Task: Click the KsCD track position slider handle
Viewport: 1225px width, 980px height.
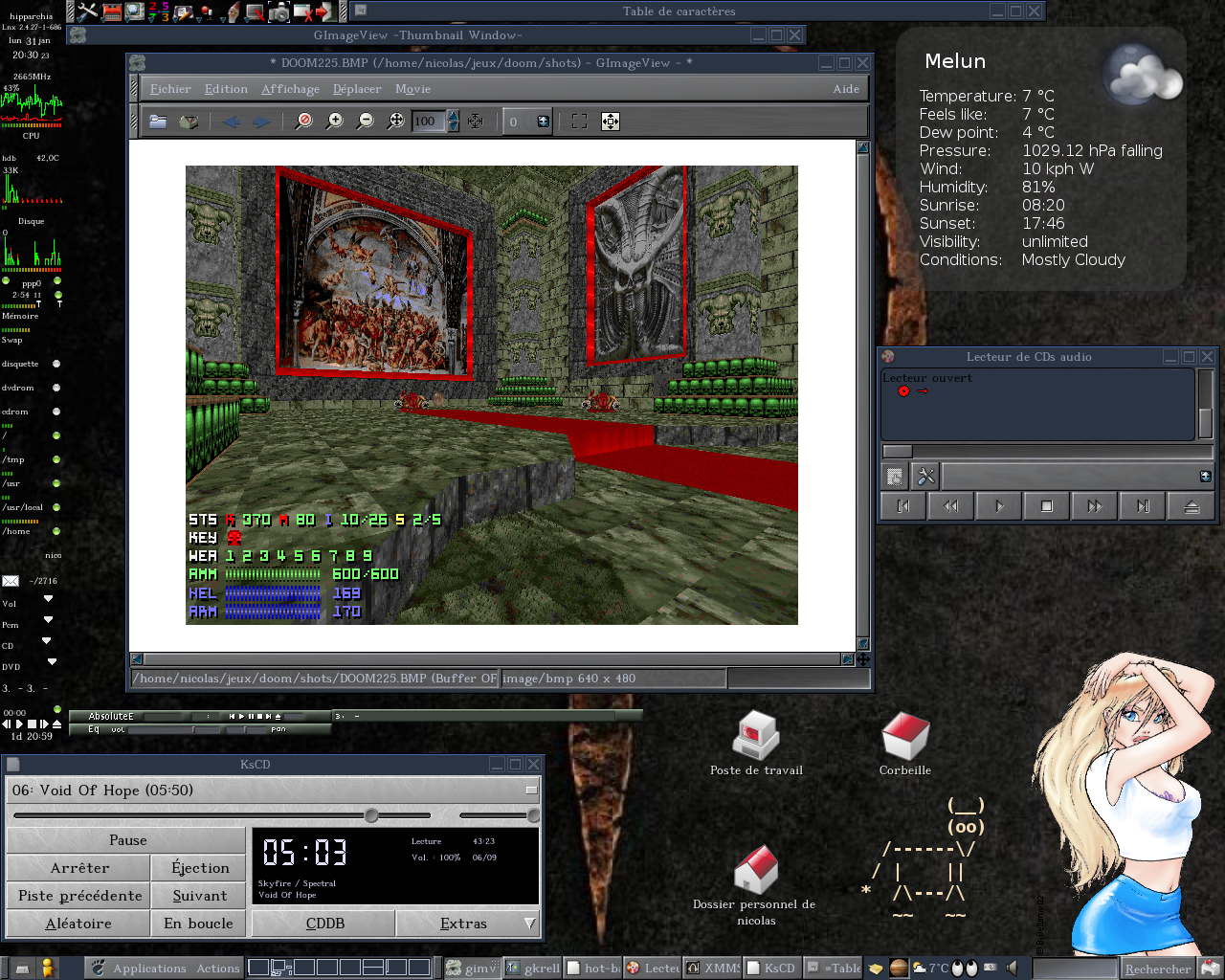Action: [x=371, y=815]
